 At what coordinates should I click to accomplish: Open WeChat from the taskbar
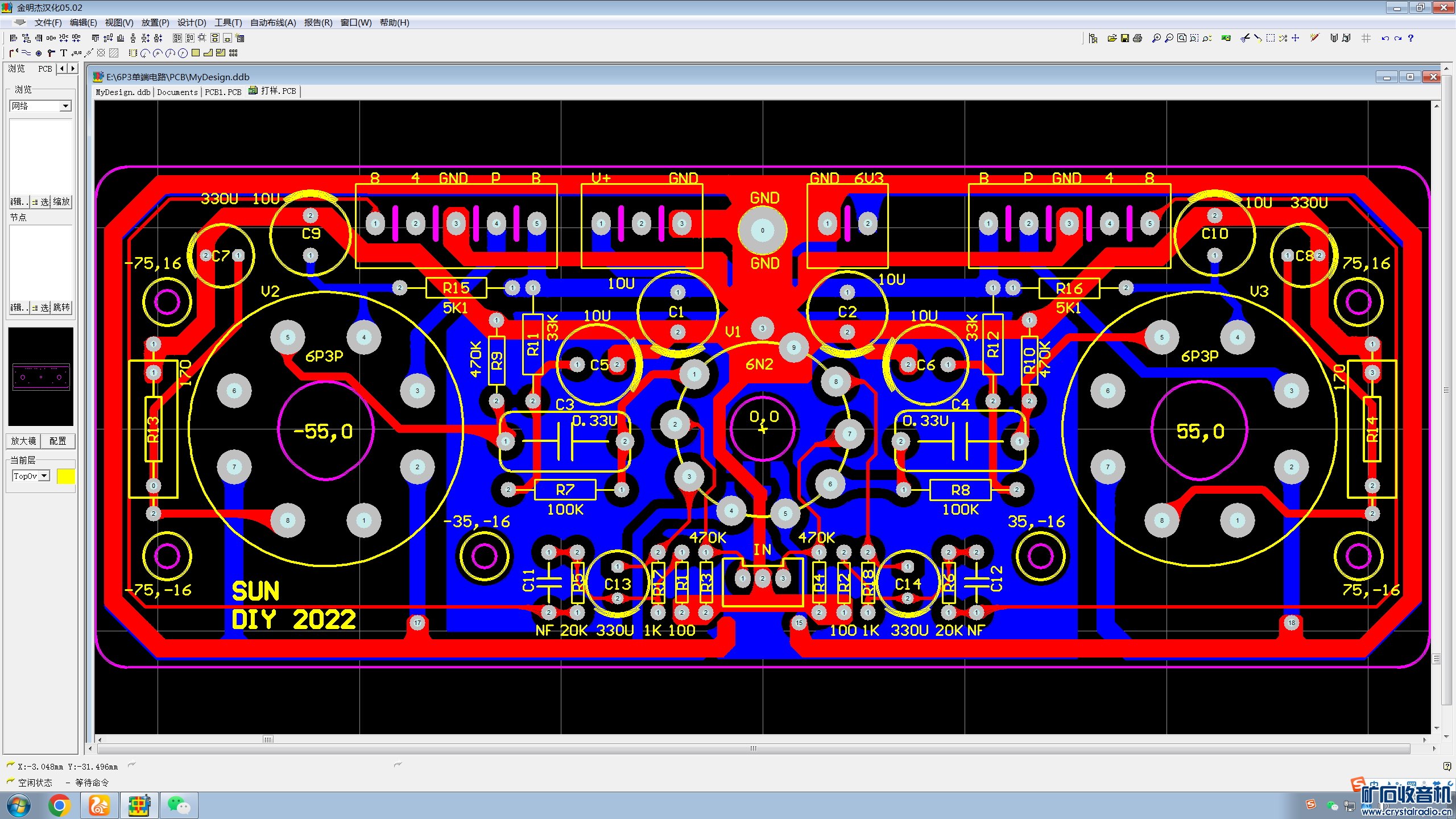179,805
